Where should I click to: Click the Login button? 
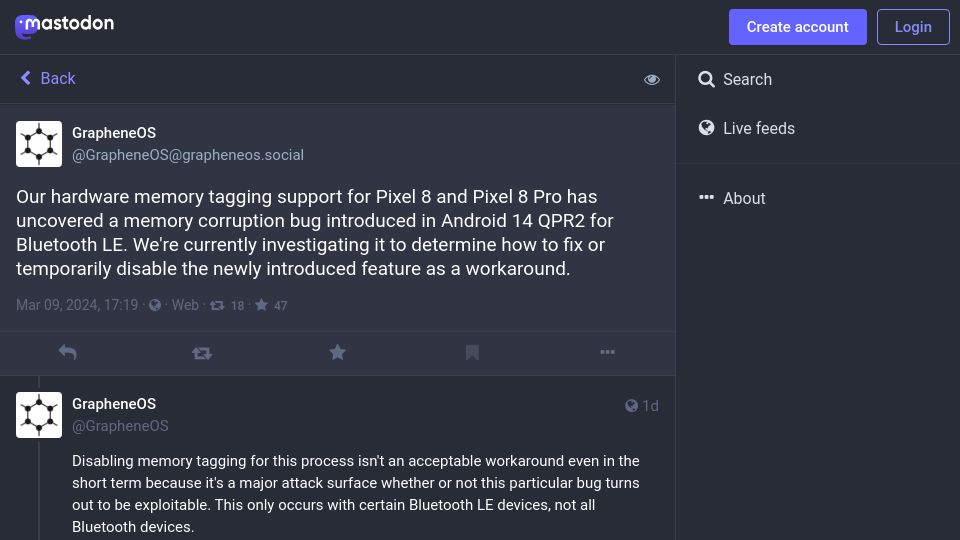[913, 27]
